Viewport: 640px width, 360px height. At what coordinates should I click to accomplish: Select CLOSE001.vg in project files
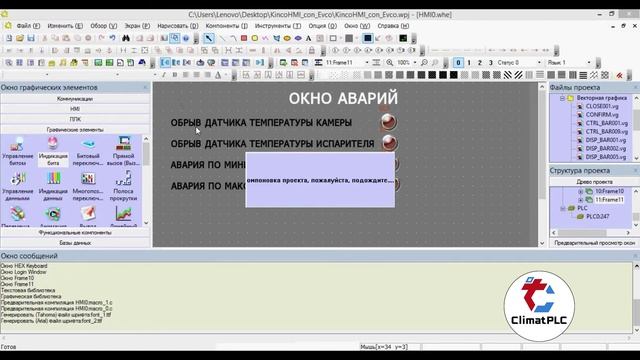coord(602,106)
